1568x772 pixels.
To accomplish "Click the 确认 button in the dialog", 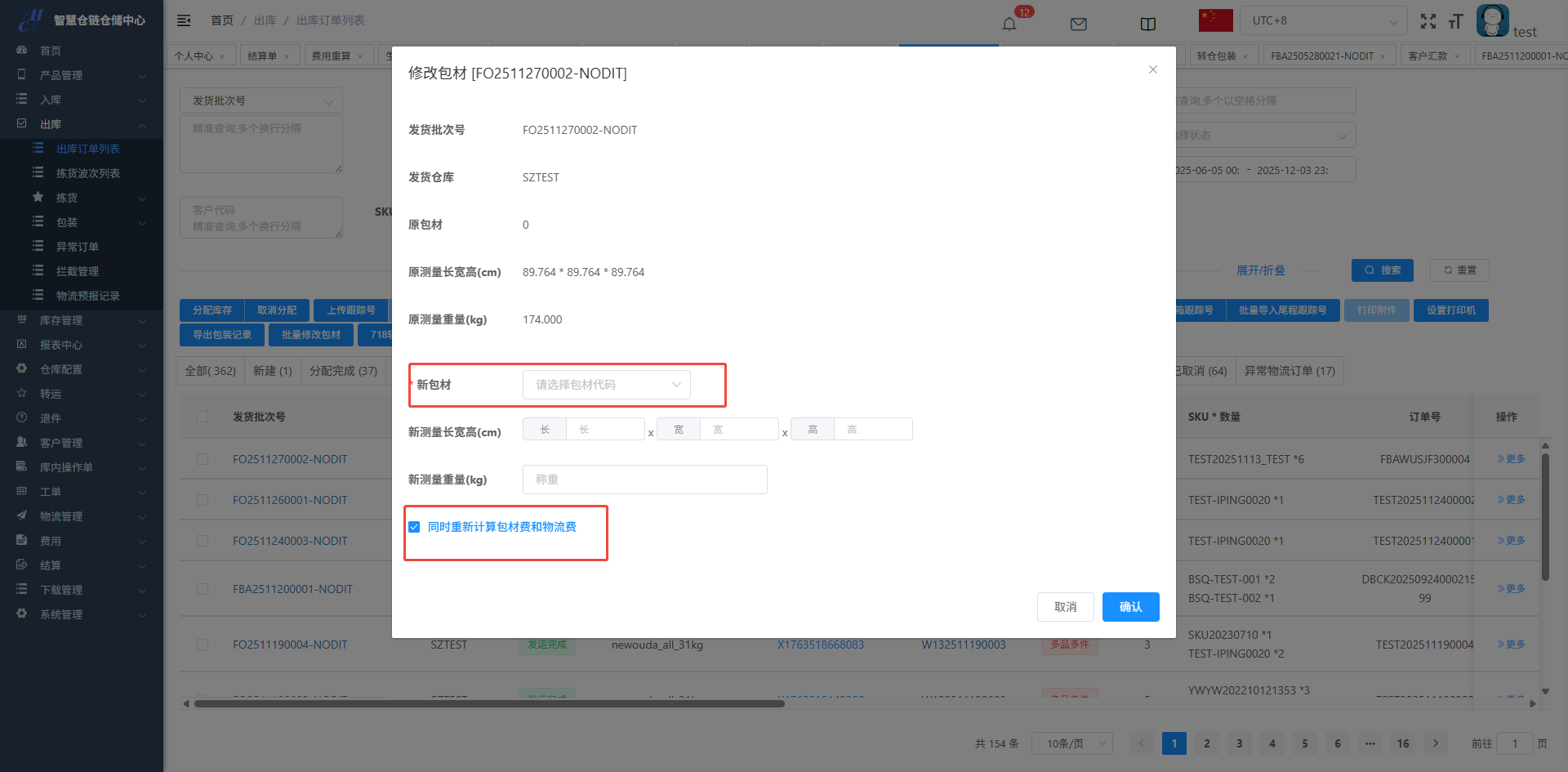I will point(1130,607).
